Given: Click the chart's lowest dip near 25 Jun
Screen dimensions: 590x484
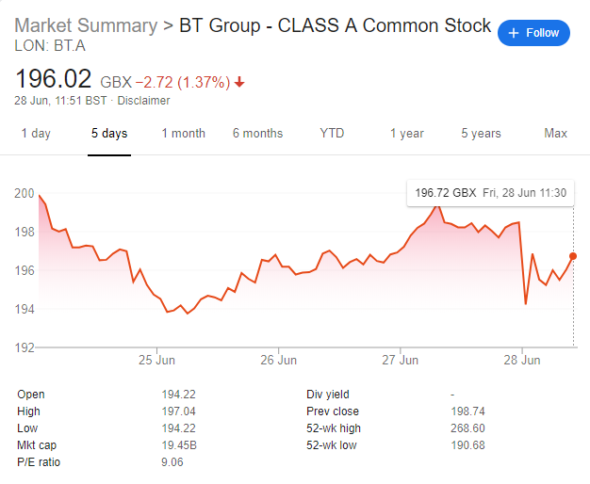Looking at the screenshot, I should (187, 313).
